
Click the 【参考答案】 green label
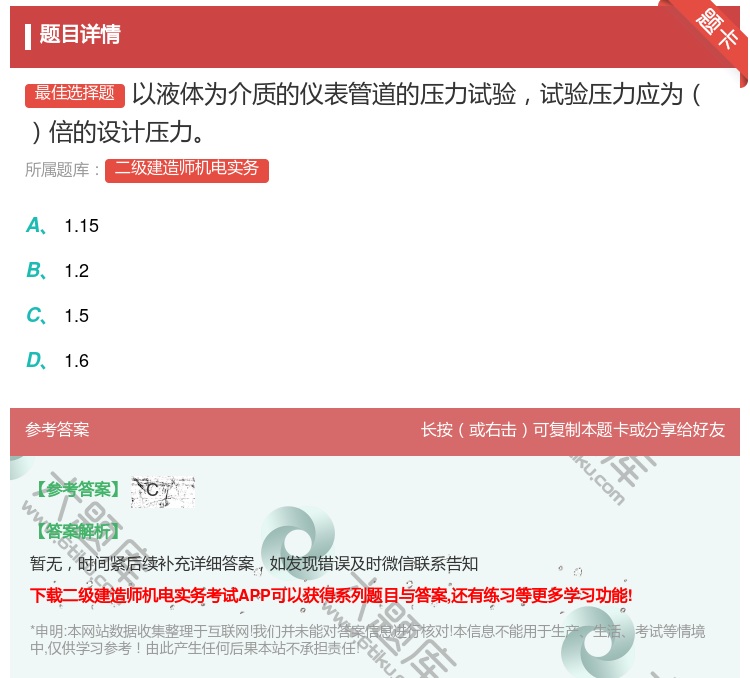pyautogui.click(x=77, y=489)
